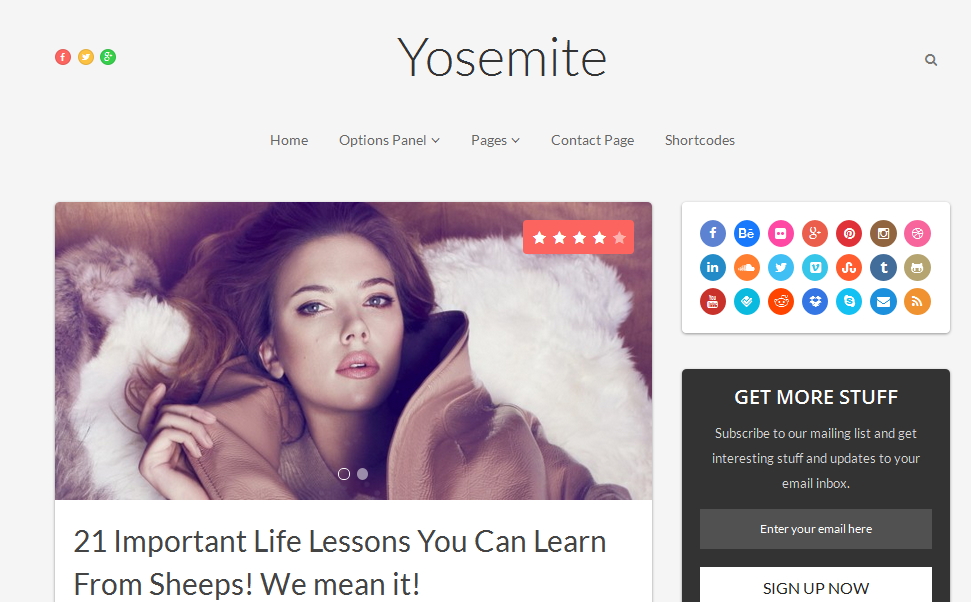971x602 pixels.
Task: Open the Shortcodes menu item
Action: (x=700, y=141)
